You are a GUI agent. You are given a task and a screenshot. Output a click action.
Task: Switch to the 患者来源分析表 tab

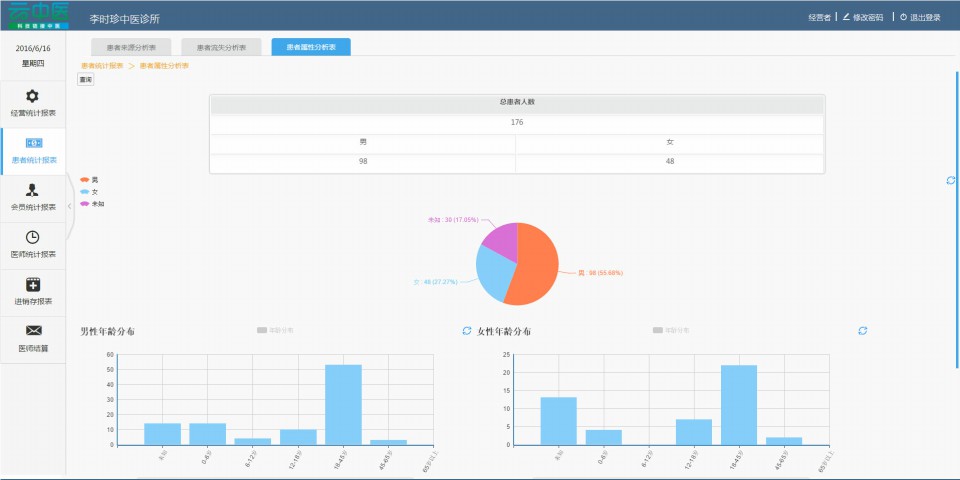pyautogui.click(x=131, y=47)
